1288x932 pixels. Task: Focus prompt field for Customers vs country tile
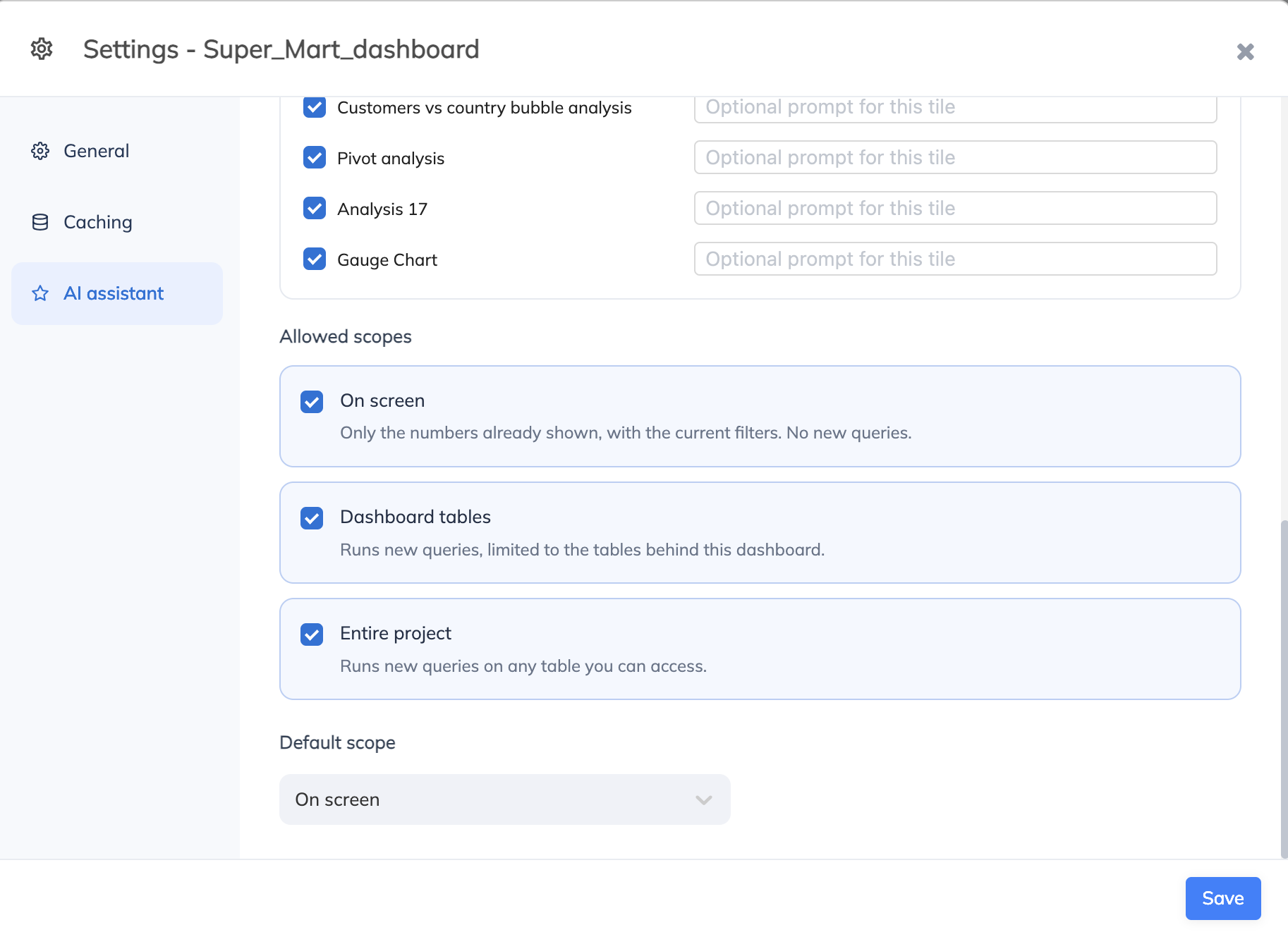pyautogui.click(x=955, y=109)
